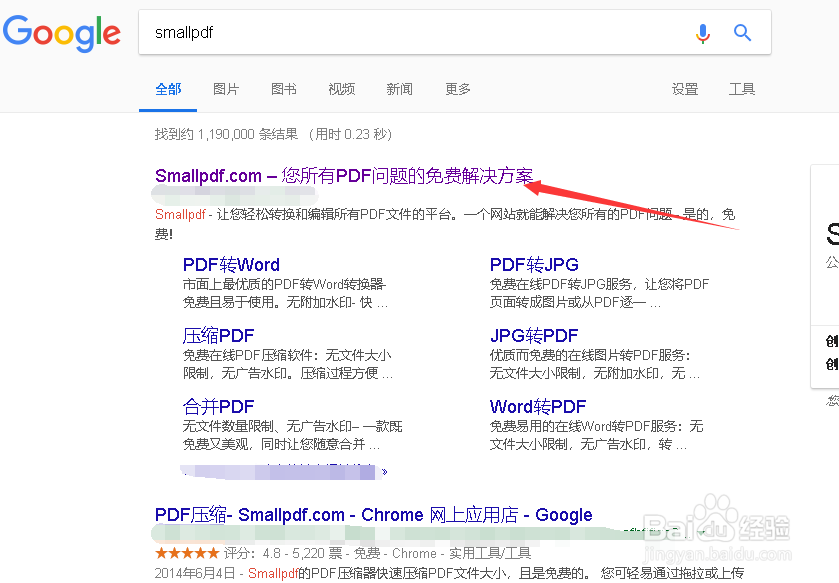
Task: Switch to the 图书 tab
Action: (284, 89)
